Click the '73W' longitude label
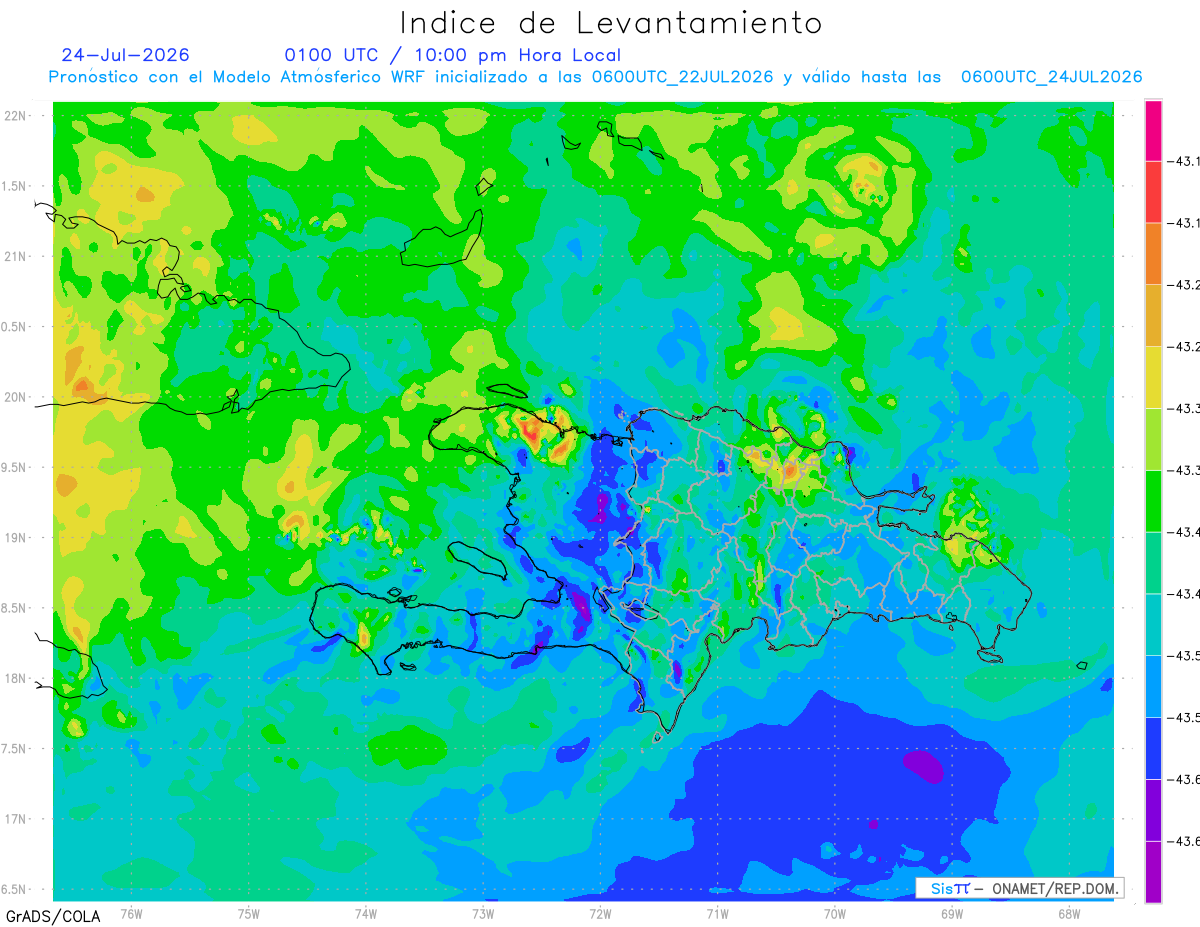 [x=483, y=913]
